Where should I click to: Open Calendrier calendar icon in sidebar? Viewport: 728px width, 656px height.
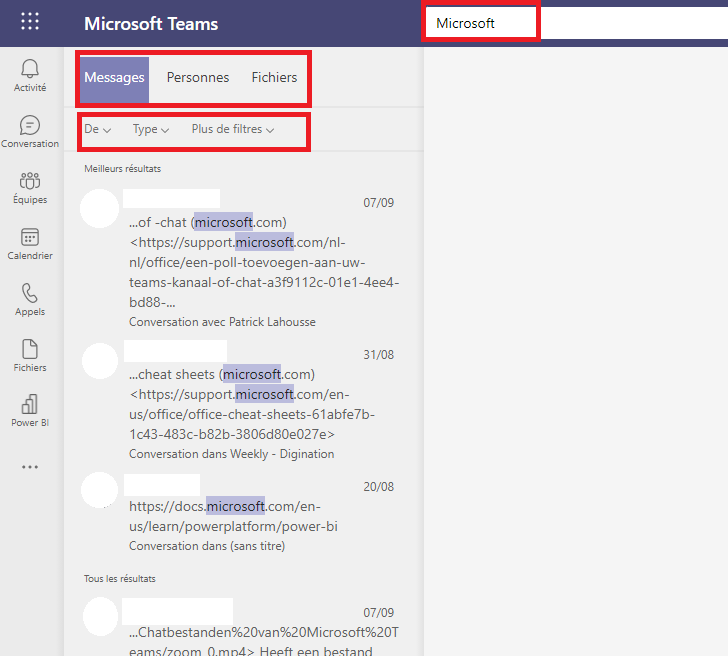[x=30, y=244]
